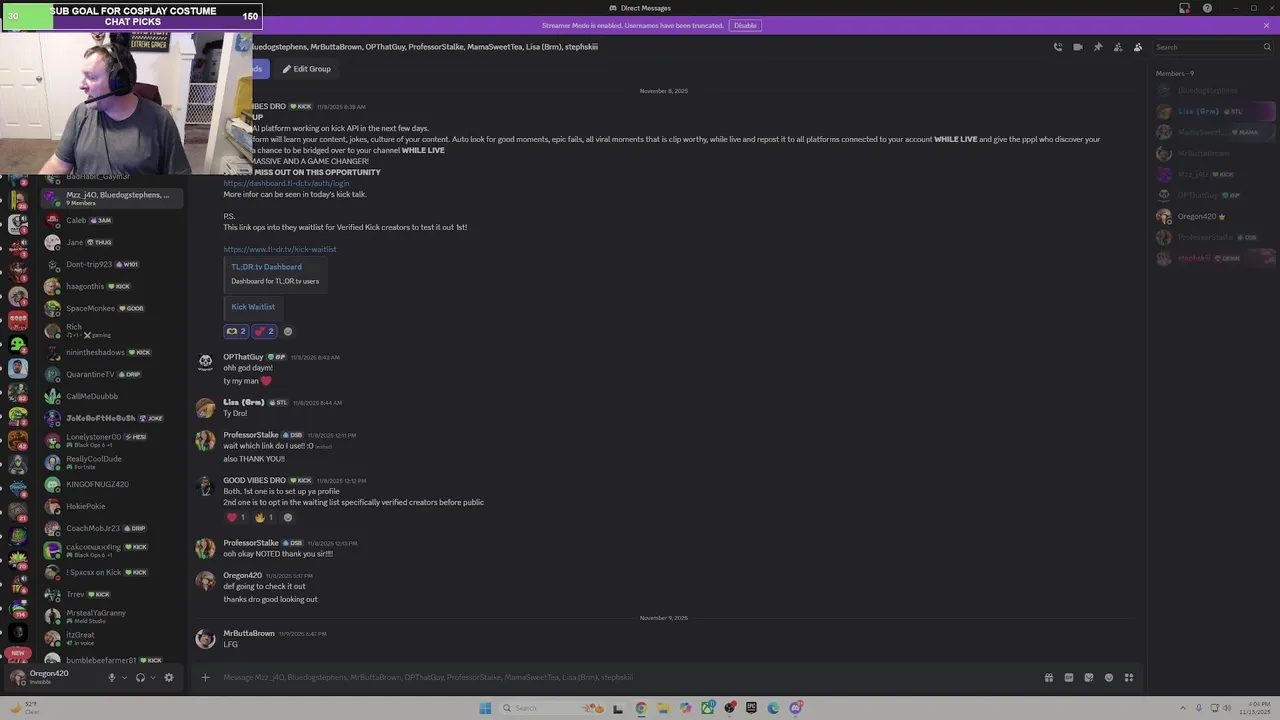Open the KINGOFNUGZ420 direct message

pos(111,484)
